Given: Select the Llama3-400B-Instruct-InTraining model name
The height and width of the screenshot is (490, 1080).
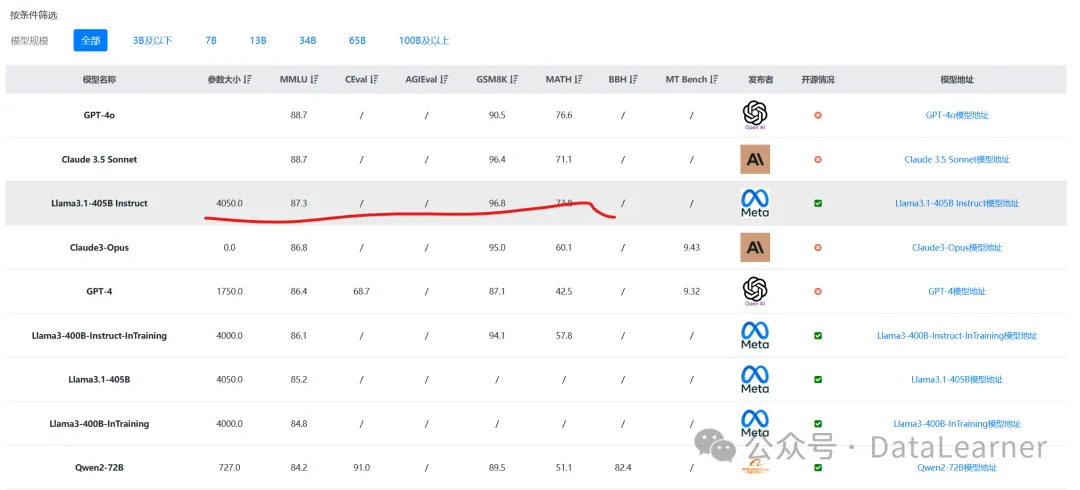Looking at the screenshot, I should [x=99, y=336].
